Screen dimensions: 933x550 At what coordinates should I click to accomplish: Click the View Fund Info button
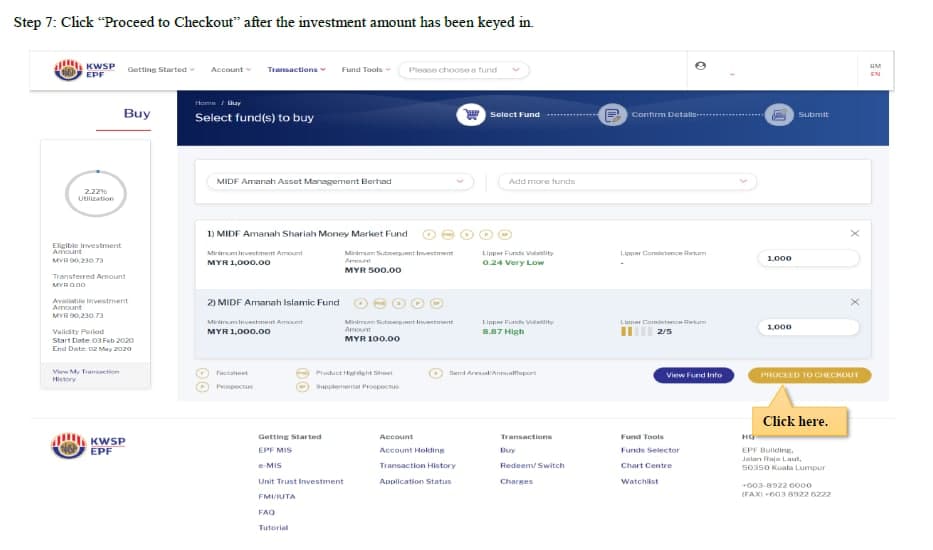pos(693,375)
